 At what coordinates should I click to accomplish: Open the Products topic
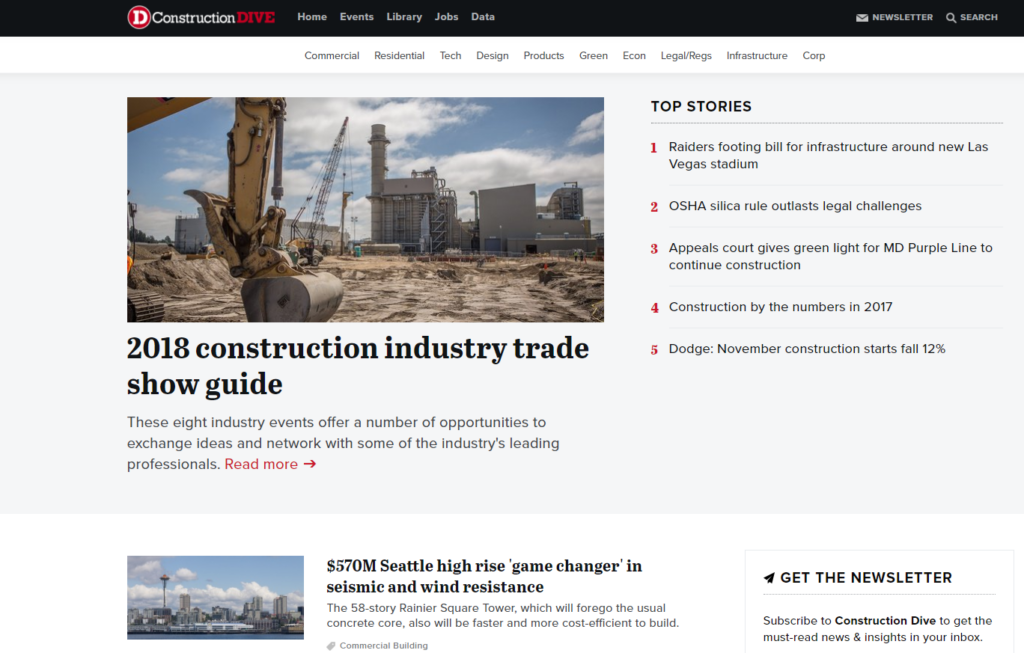[x=543, y=56]
